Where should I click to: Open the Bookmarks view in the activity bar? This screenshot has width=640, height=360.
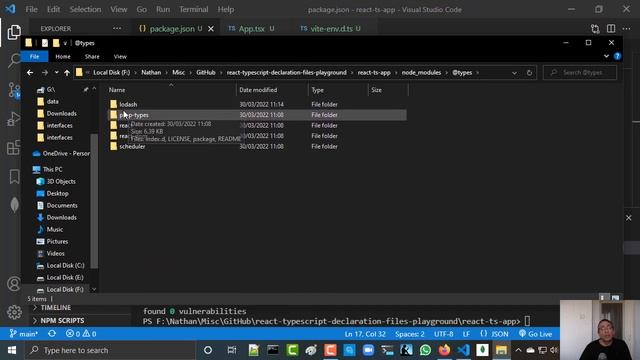[x=14, y=176]
